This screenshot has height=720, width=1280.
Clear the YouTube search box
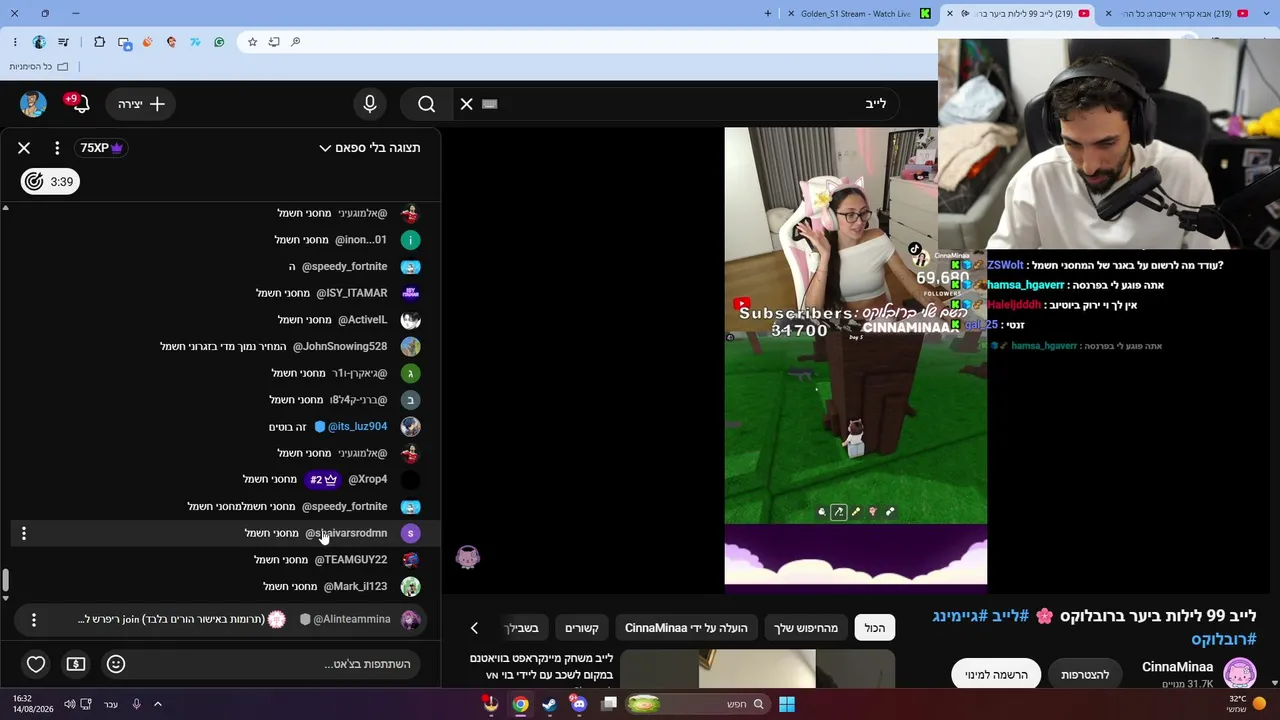pyautogui.click(x=466, y=104)
